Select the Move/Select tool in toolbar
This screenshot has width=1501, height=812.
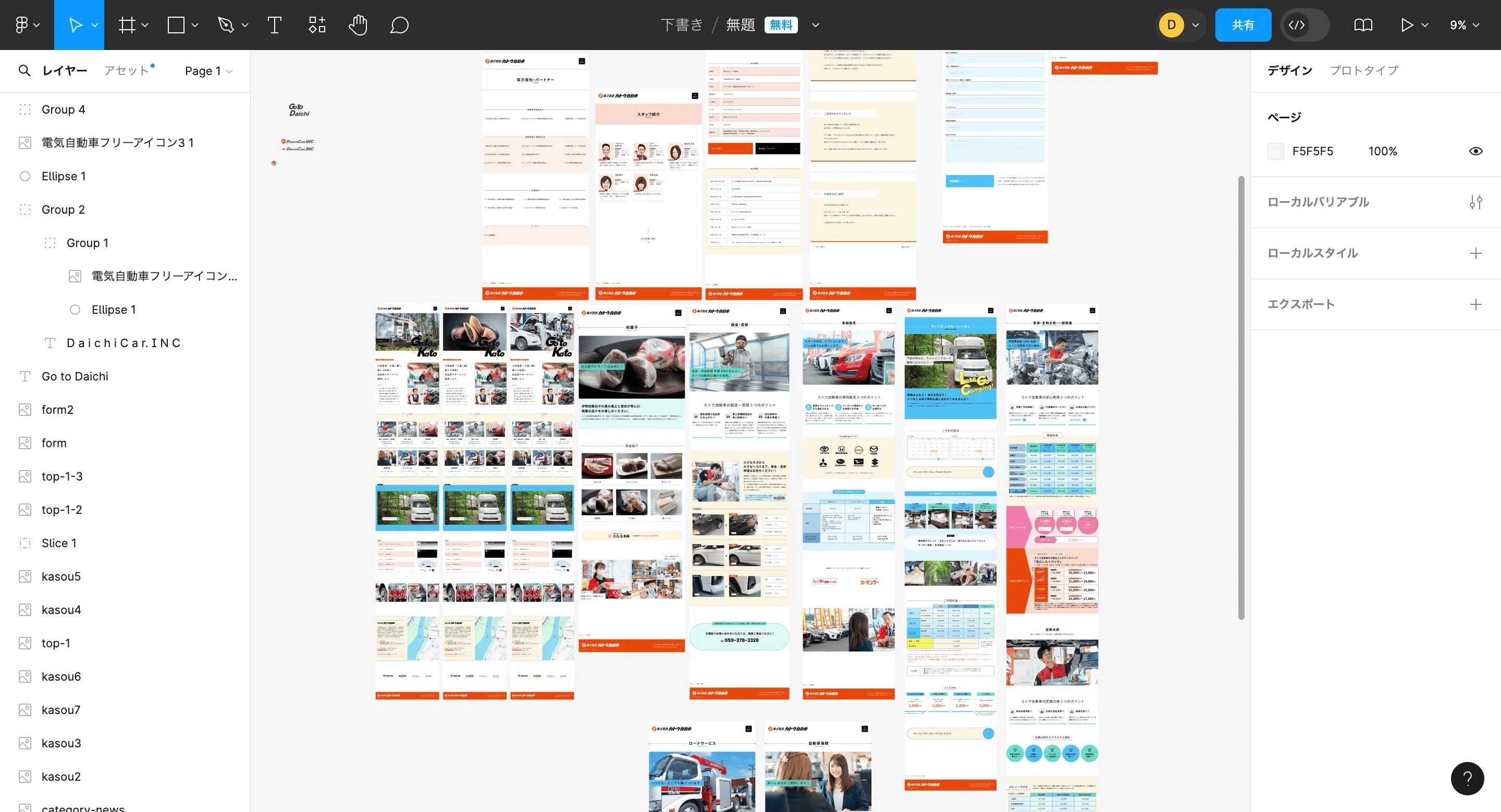point(79,25)
